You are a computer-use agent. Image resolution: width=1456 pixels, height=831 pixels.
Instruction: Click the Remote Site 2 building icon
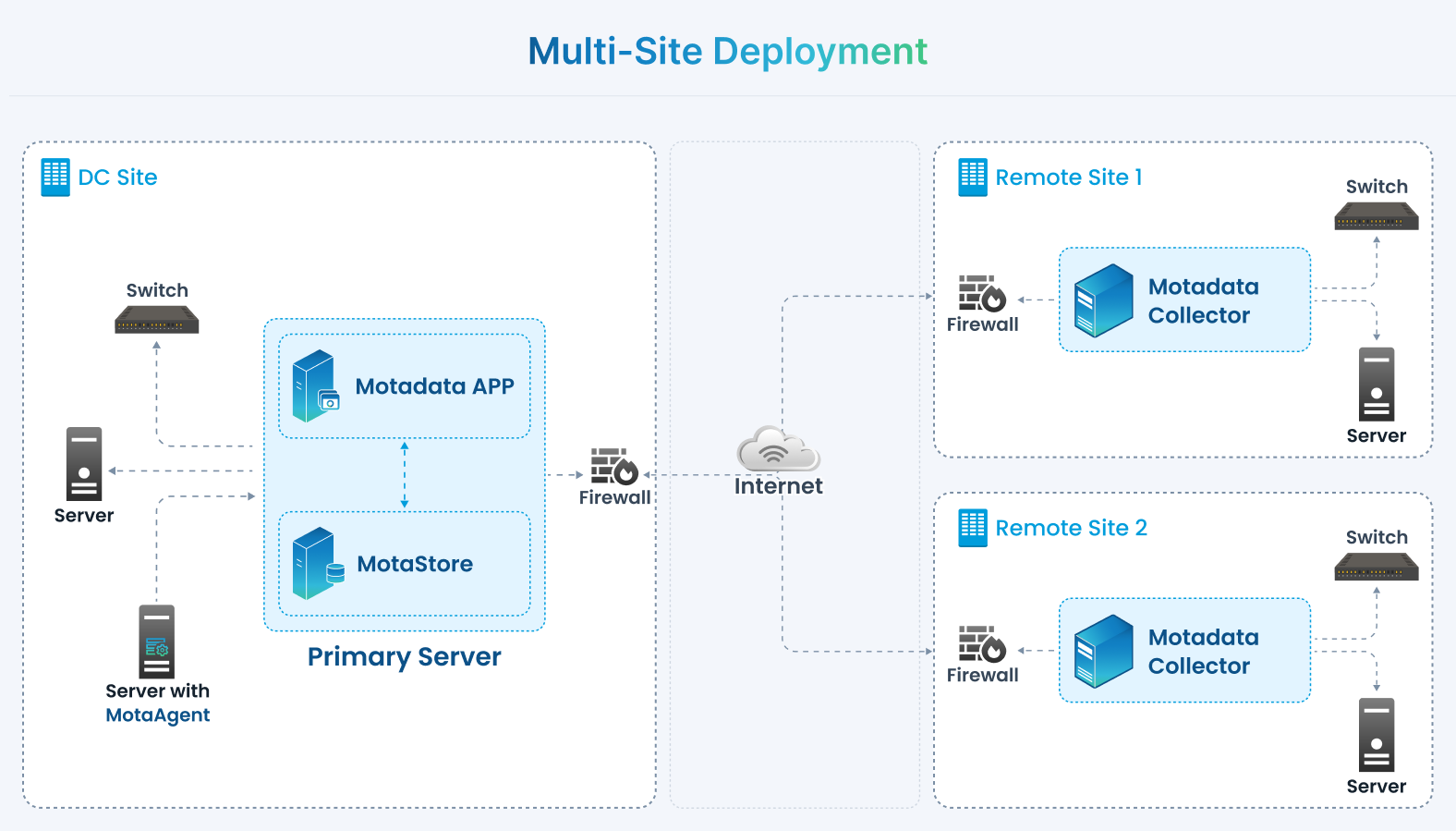coord(973,529)
